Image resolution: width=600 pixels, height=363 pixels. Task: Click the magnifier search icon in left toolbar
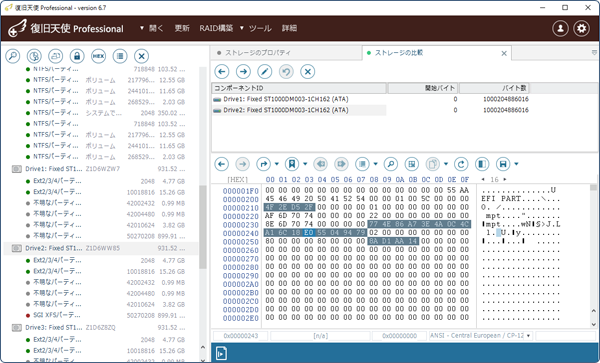click(13, 56)
